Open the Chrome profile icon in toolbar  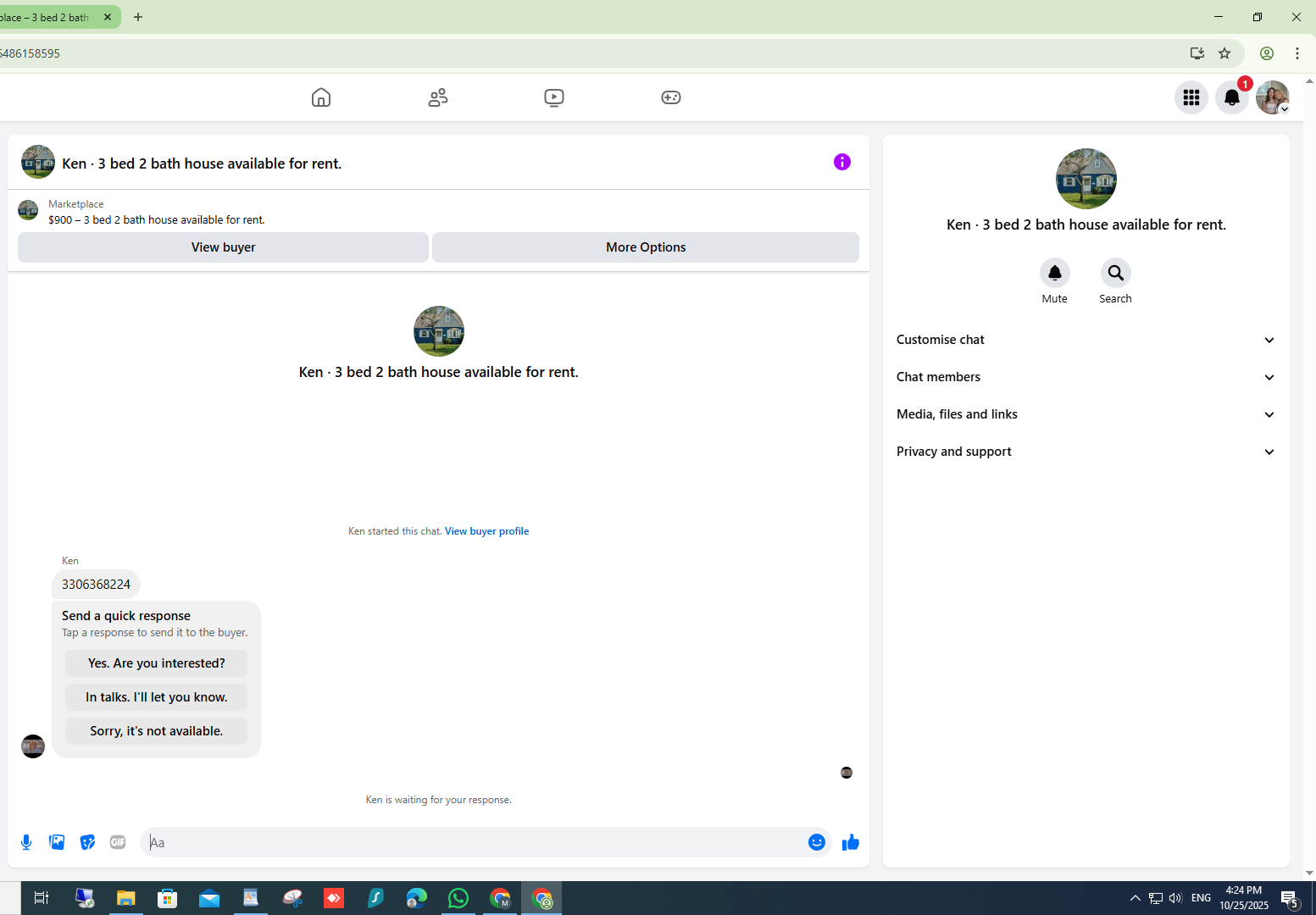click(x=1267, y=53)
